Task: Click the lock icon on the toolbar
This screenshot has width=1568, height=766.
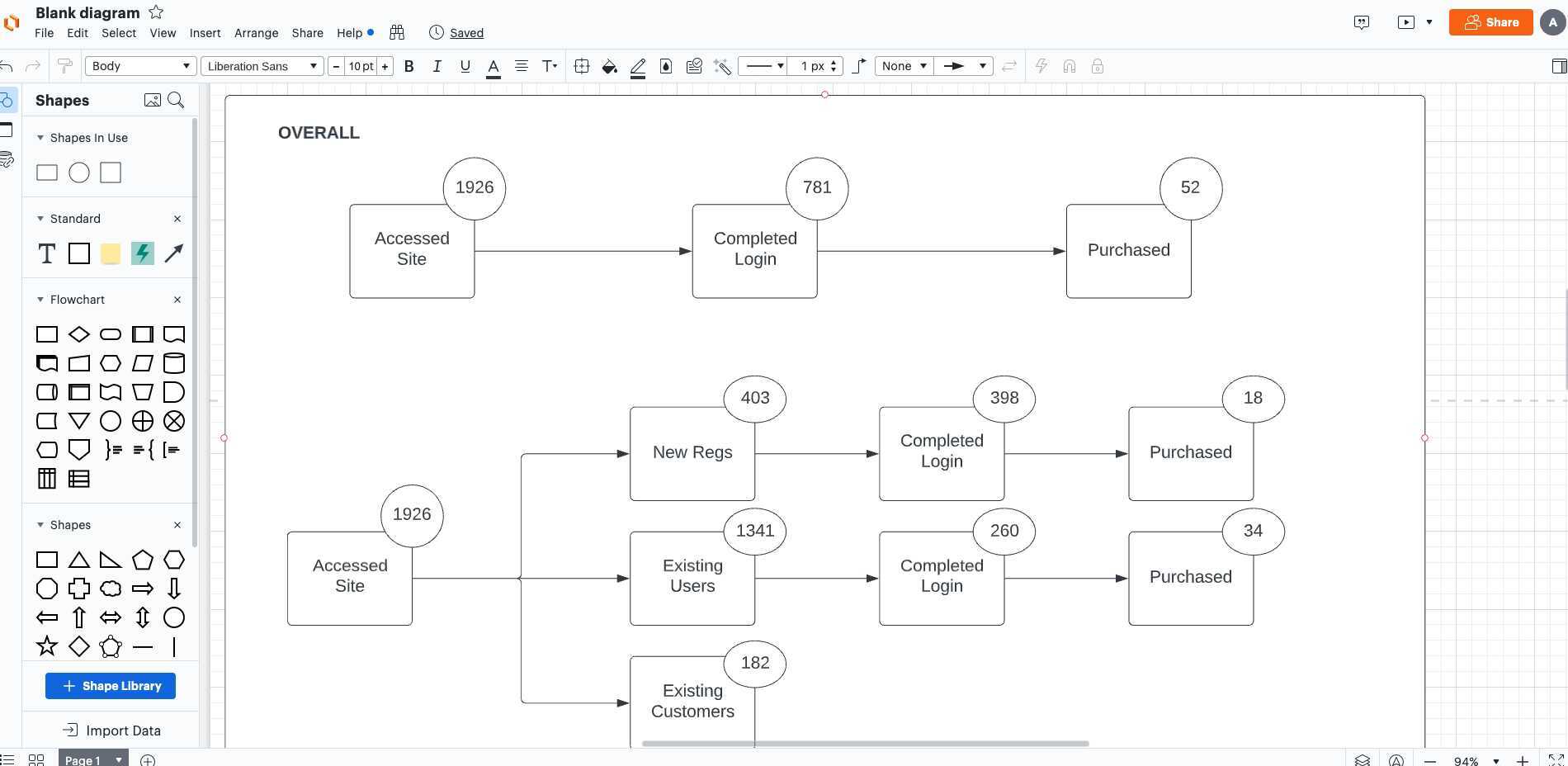Action: coord(1098,66)
